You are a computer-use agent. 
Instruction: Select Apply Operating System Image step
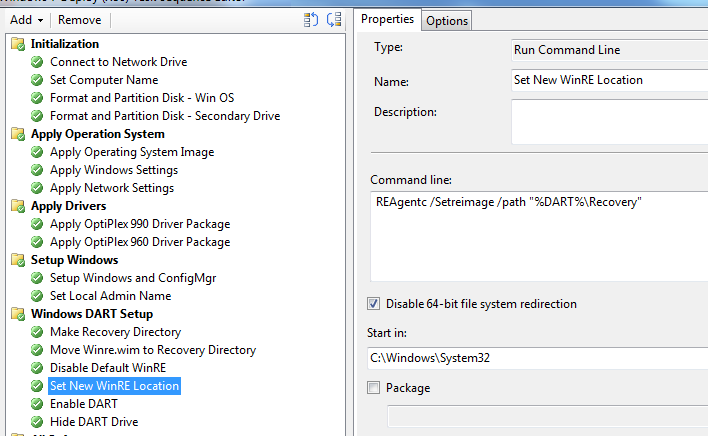coord(132,152)
